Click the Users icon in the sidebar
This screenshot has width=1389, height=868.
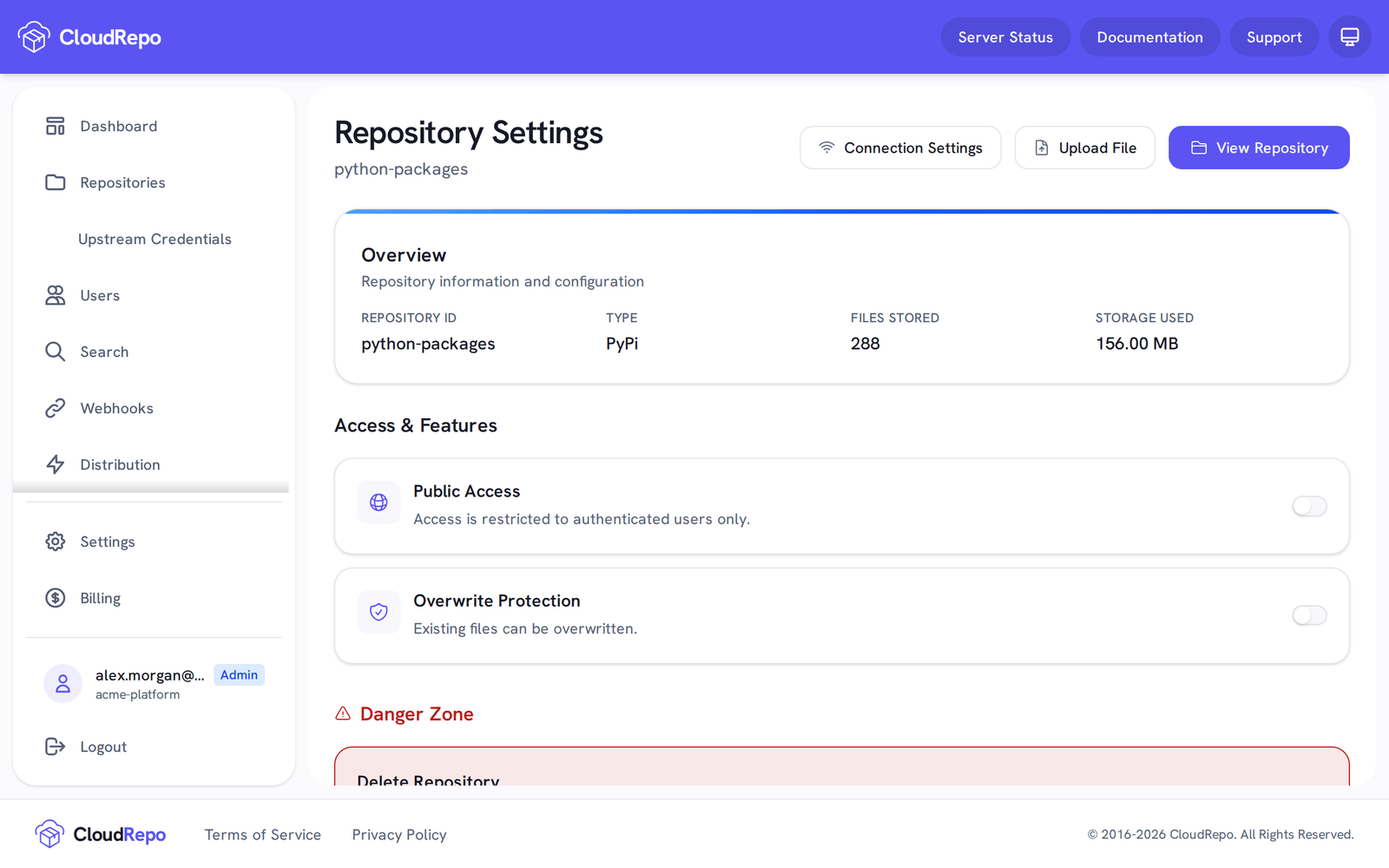(56, 295)
